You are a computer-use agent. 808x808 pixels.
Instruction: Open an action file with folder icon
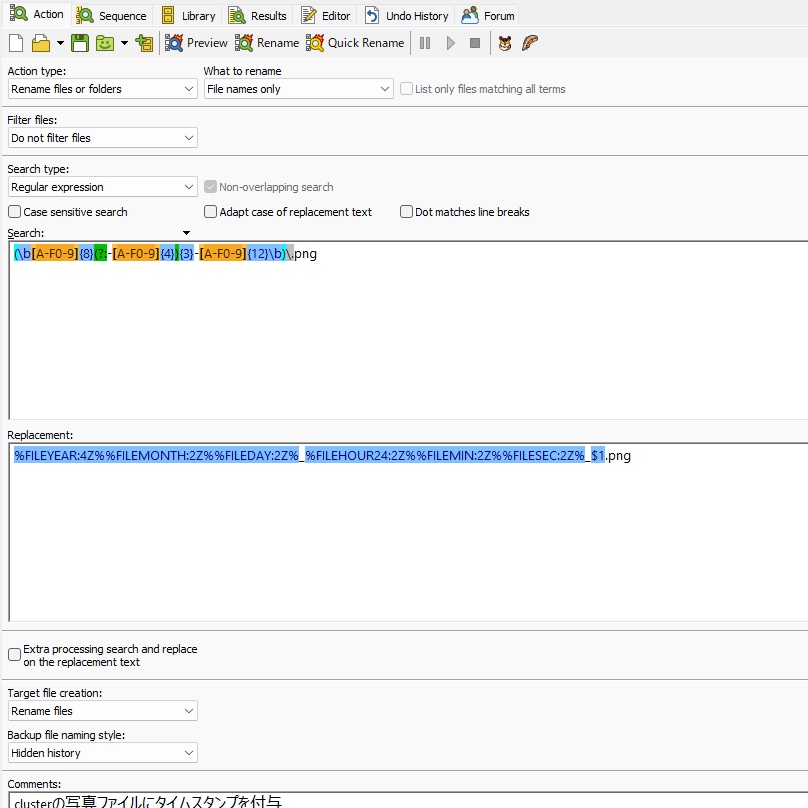click(41, 43)
